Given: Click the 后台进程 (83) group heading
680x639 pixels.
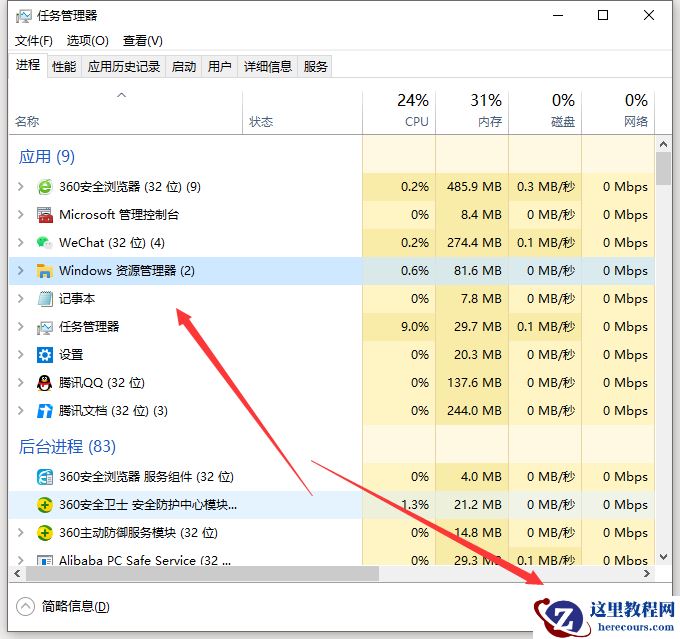Looking at the screenshot, I should (x=67, y=446).
